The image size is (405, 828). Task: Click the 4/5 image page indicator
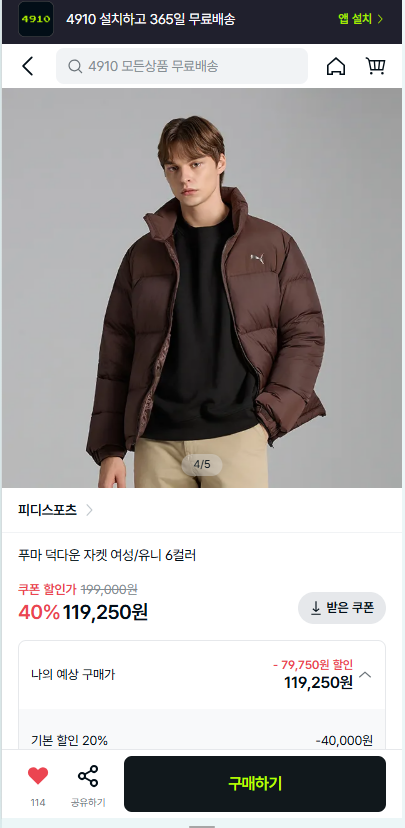(x=202, y=465)
